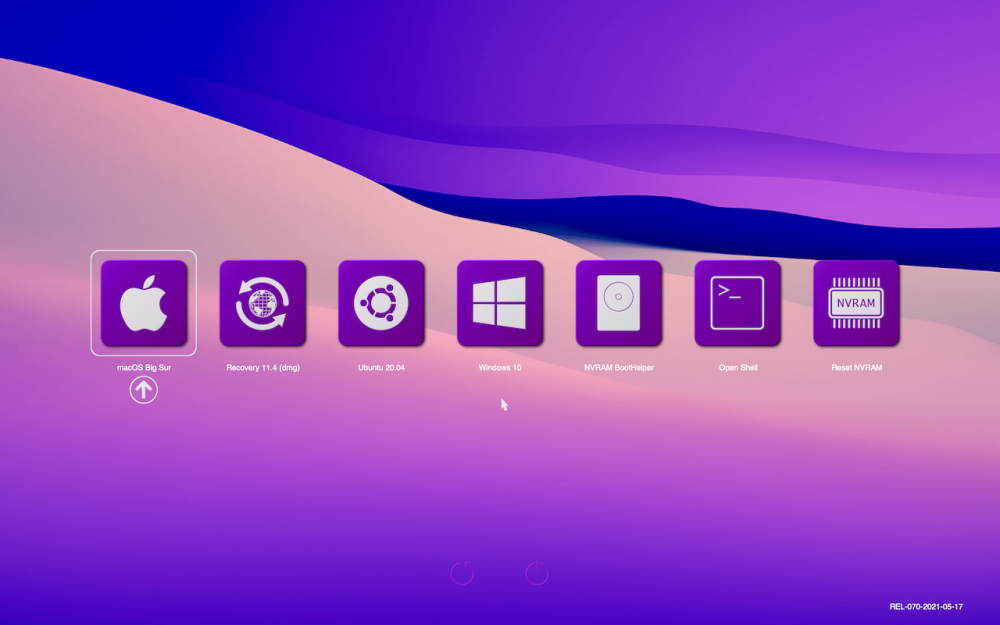Click the "macOS Big Sur" label
This screenshot has width=1000, height=625.
click(143, 367)
